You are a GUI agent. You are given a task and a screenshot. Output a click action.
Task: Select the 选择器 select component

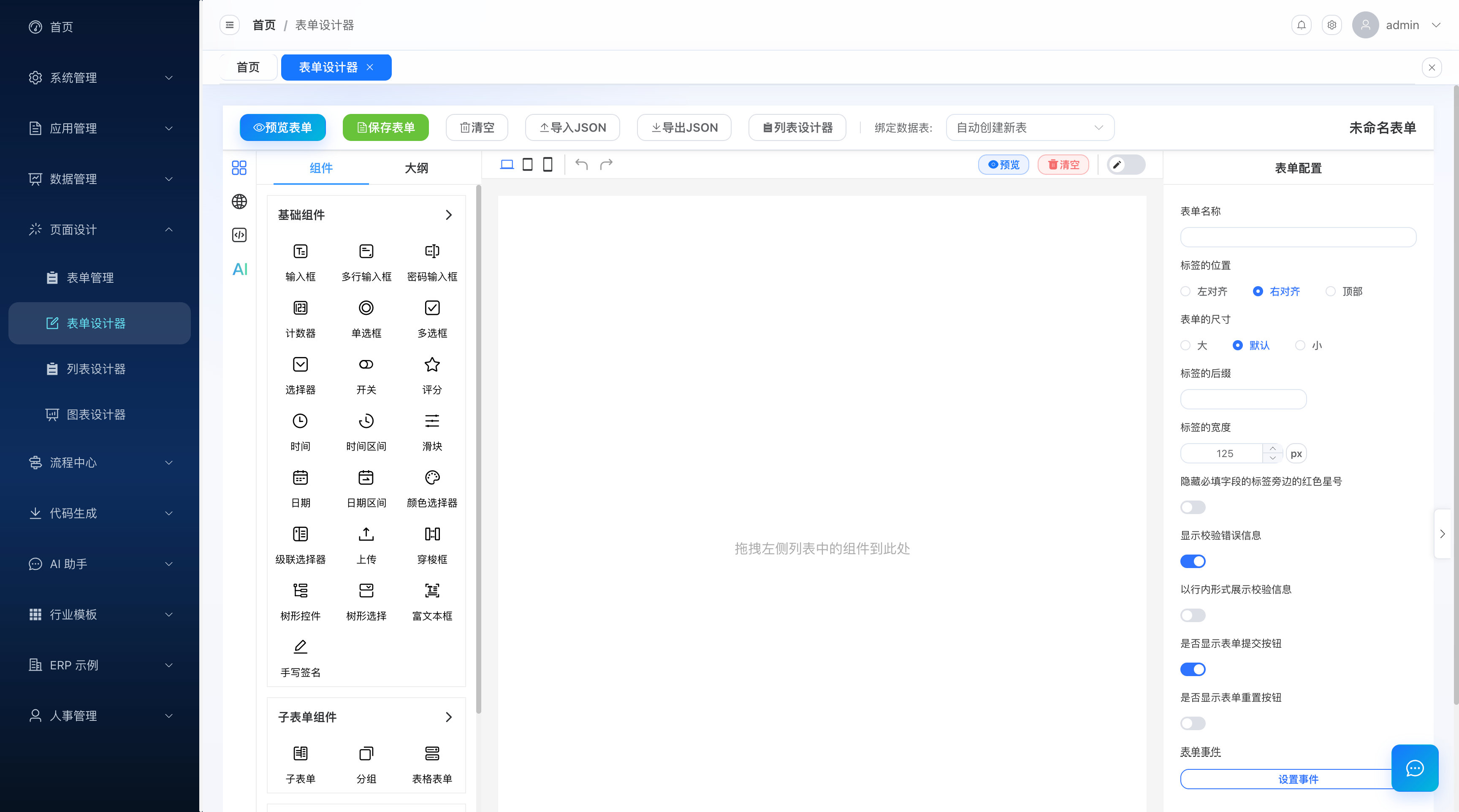[300, 376]
